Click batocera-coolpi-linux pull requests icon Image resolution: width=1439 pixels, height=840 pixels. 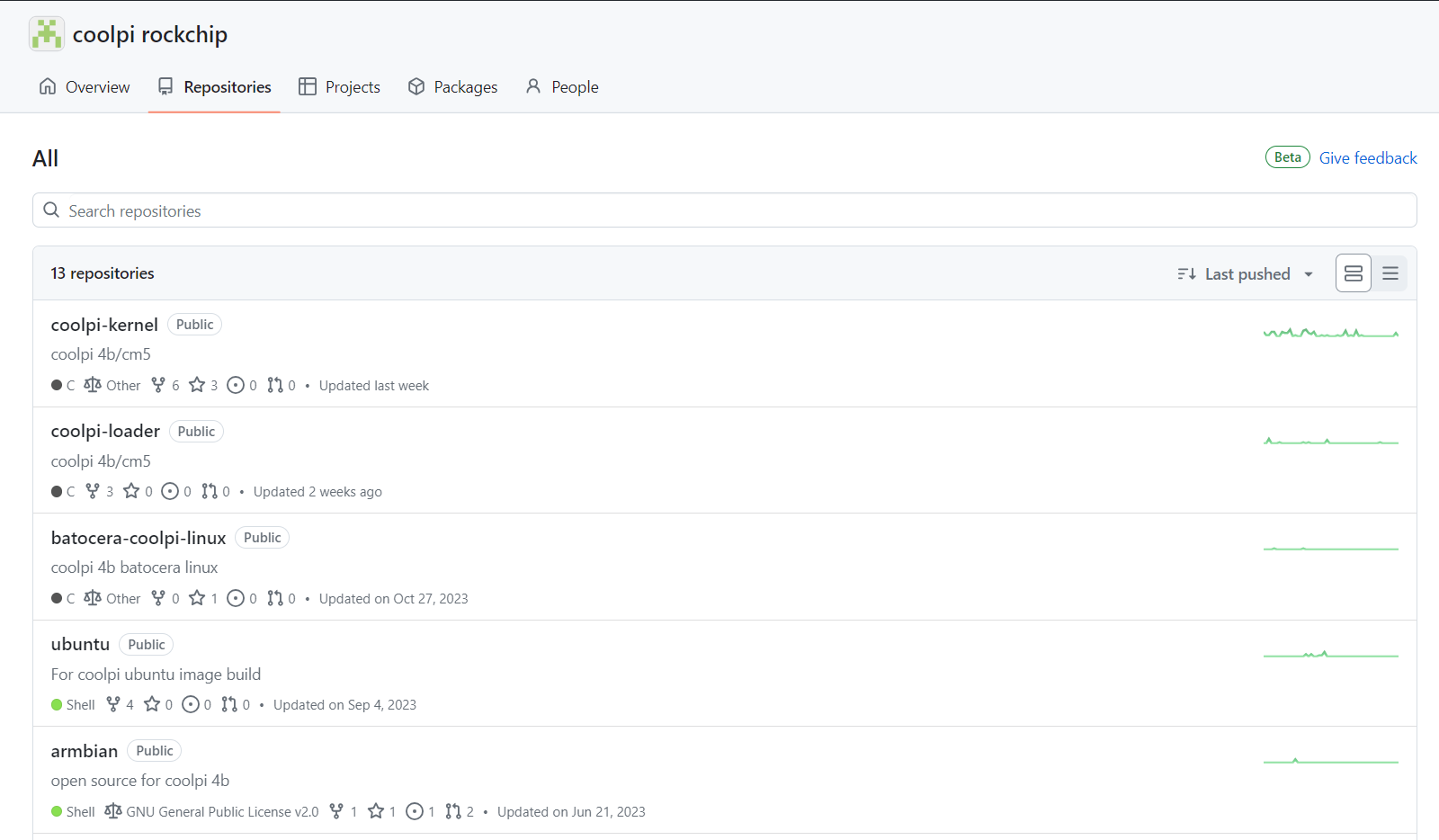click(x=275, y=598)
